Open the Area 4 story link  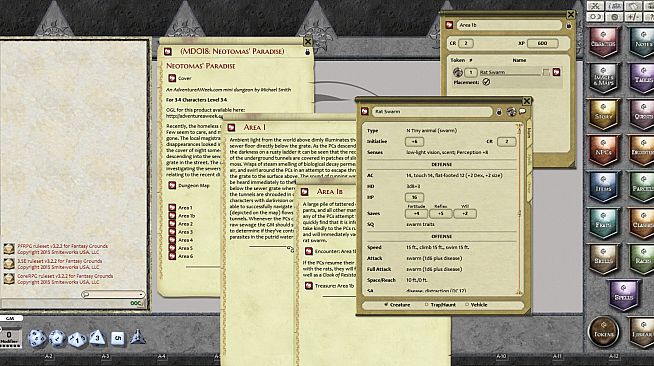point(172,240)
